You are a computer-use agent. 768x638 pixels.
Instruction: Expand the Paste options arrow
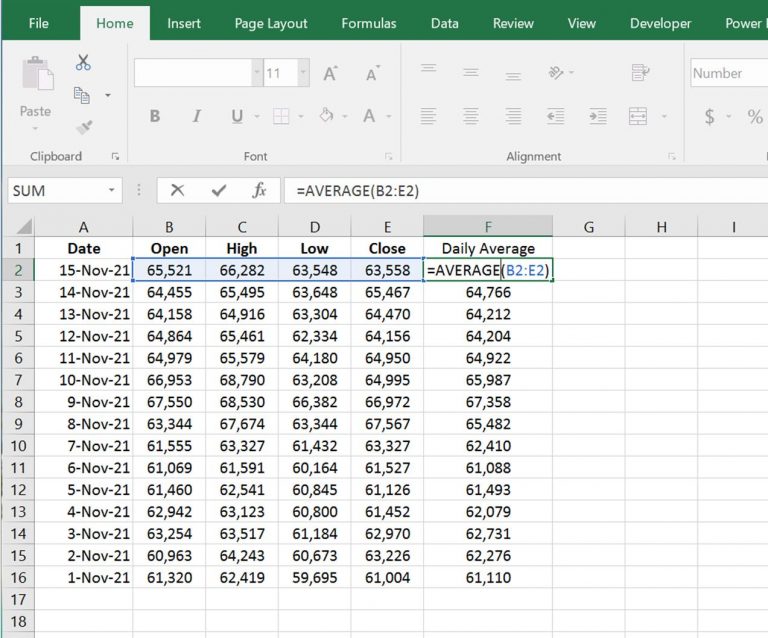tap(36, 128)
